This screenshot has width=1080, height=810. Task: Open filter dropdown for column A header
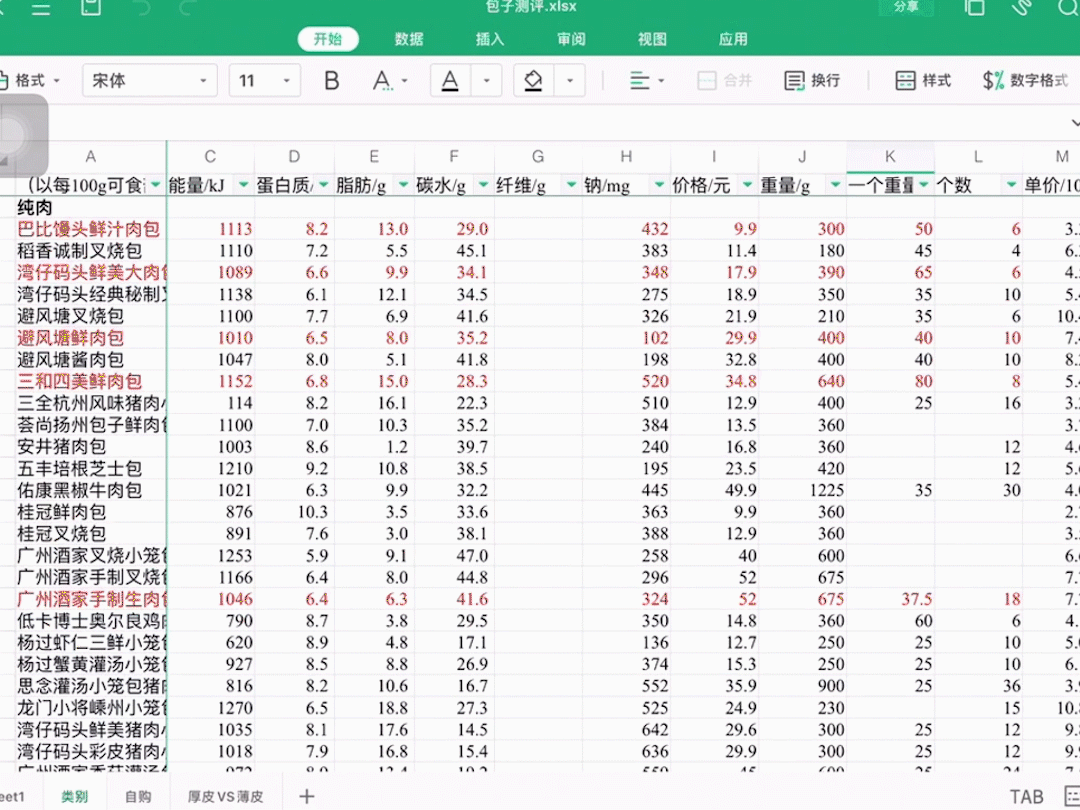click(156, 185)
